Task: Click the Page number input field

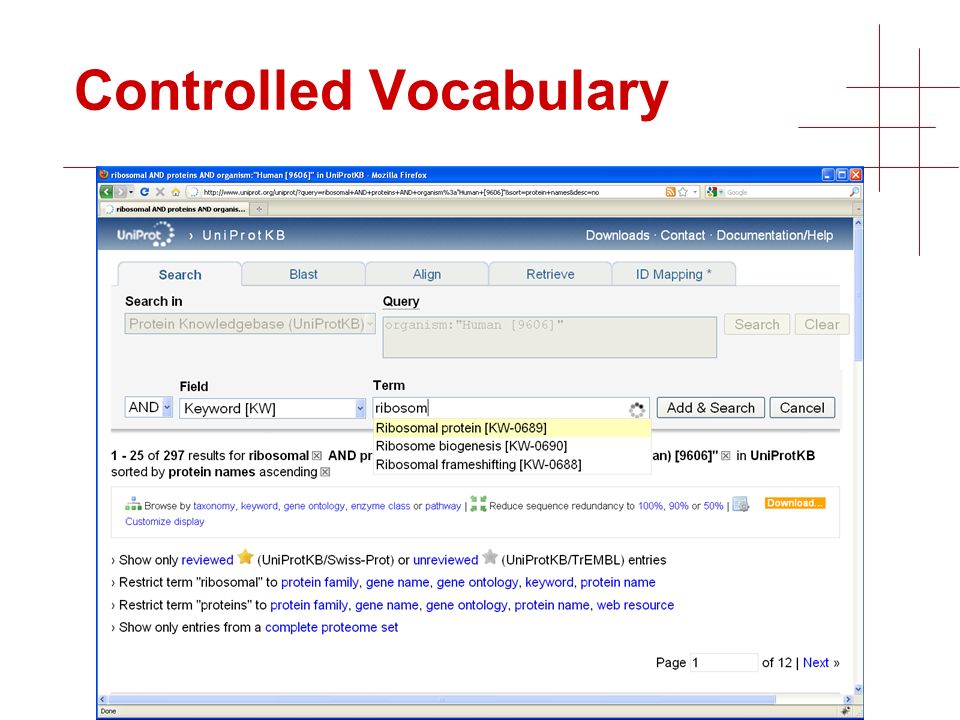Action: tap(724, 662)
